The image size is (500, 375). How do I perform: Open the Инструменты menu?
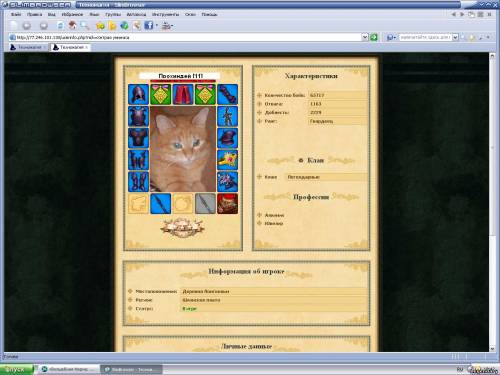(x=165, y=14)
